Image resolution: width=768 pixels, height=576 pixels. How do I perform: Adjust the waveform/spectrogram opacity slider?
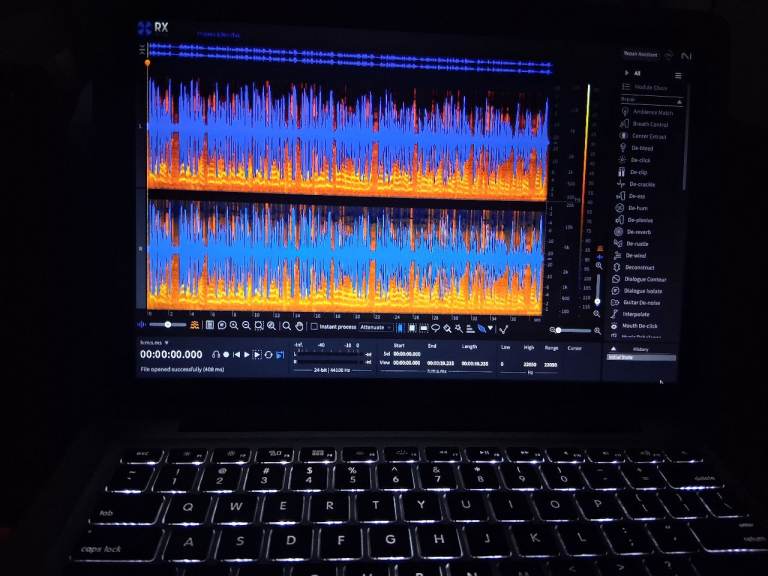click(x=168, y=325)
